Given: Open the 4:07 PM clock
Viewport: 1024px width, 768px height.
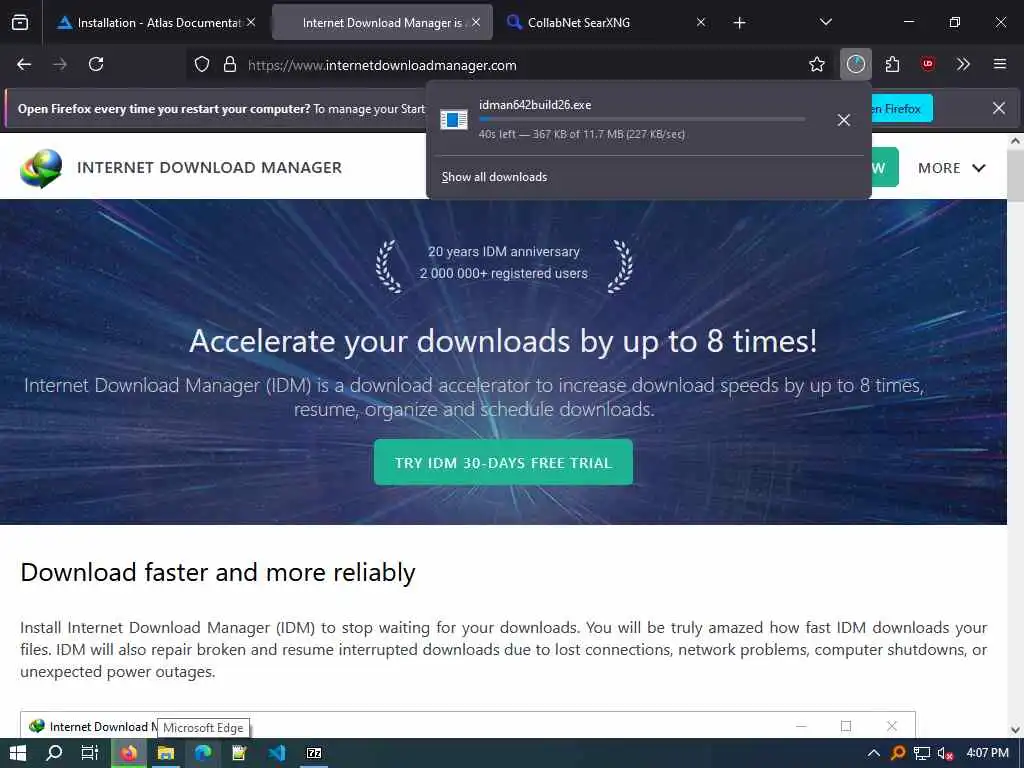Looking at the screenshot, I should (987, 753).
